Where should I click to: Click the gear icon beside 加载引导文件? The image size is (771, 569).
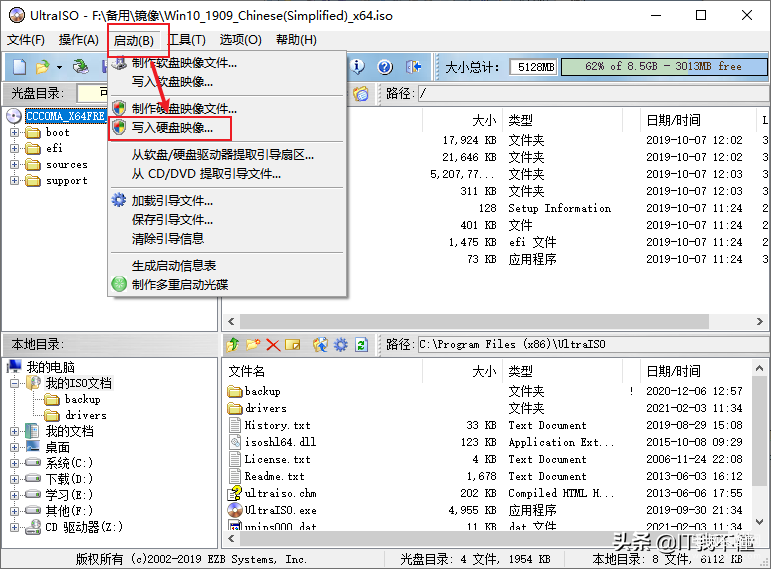[x=119, y=200]
